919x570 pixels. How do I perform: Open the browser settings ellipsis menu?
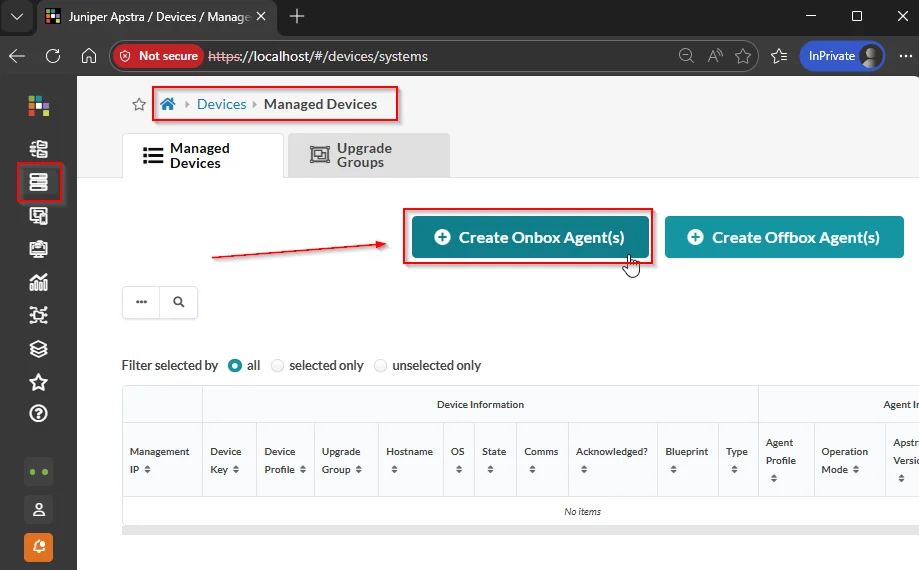[906, 56]
